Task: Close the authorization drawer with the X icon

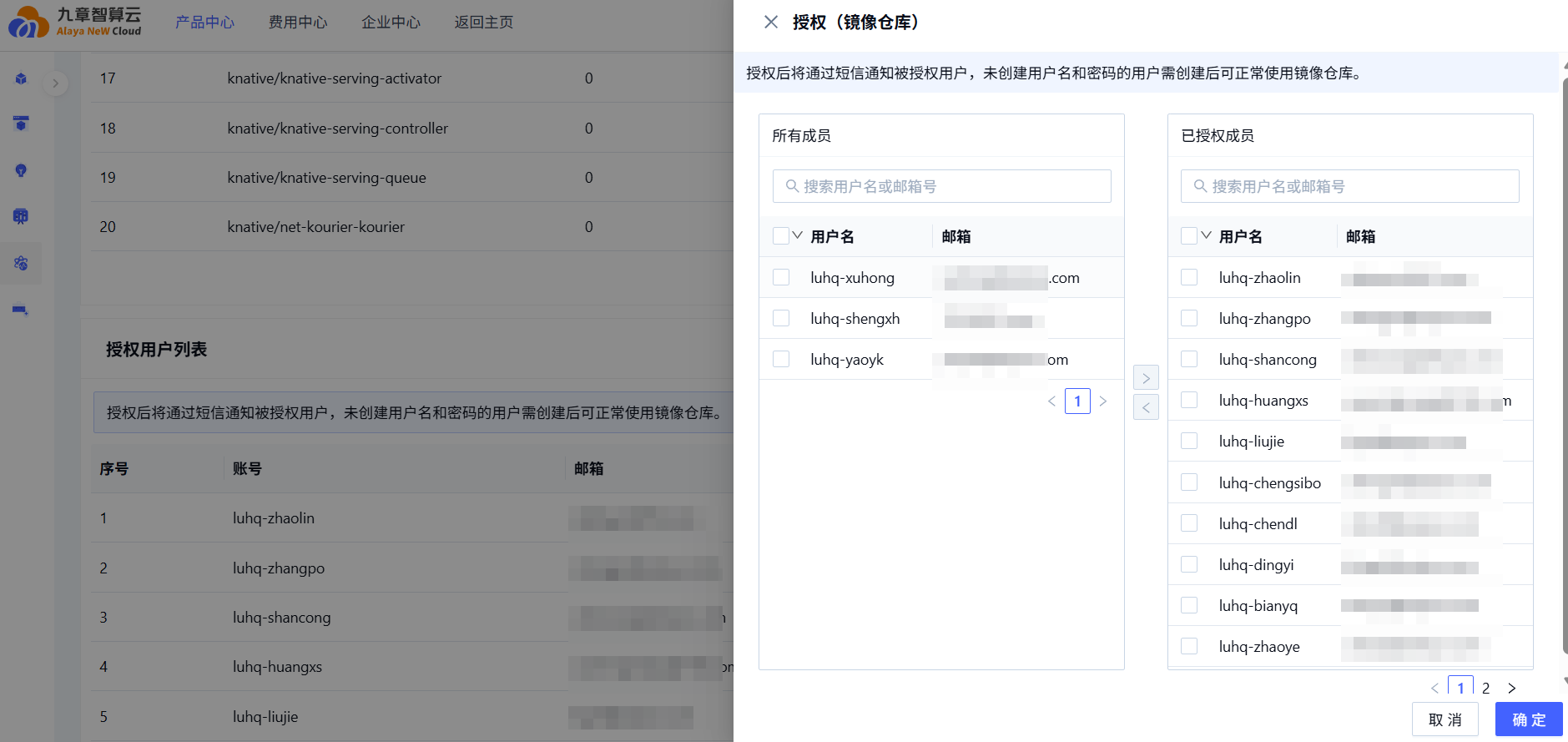Action: 771,22
